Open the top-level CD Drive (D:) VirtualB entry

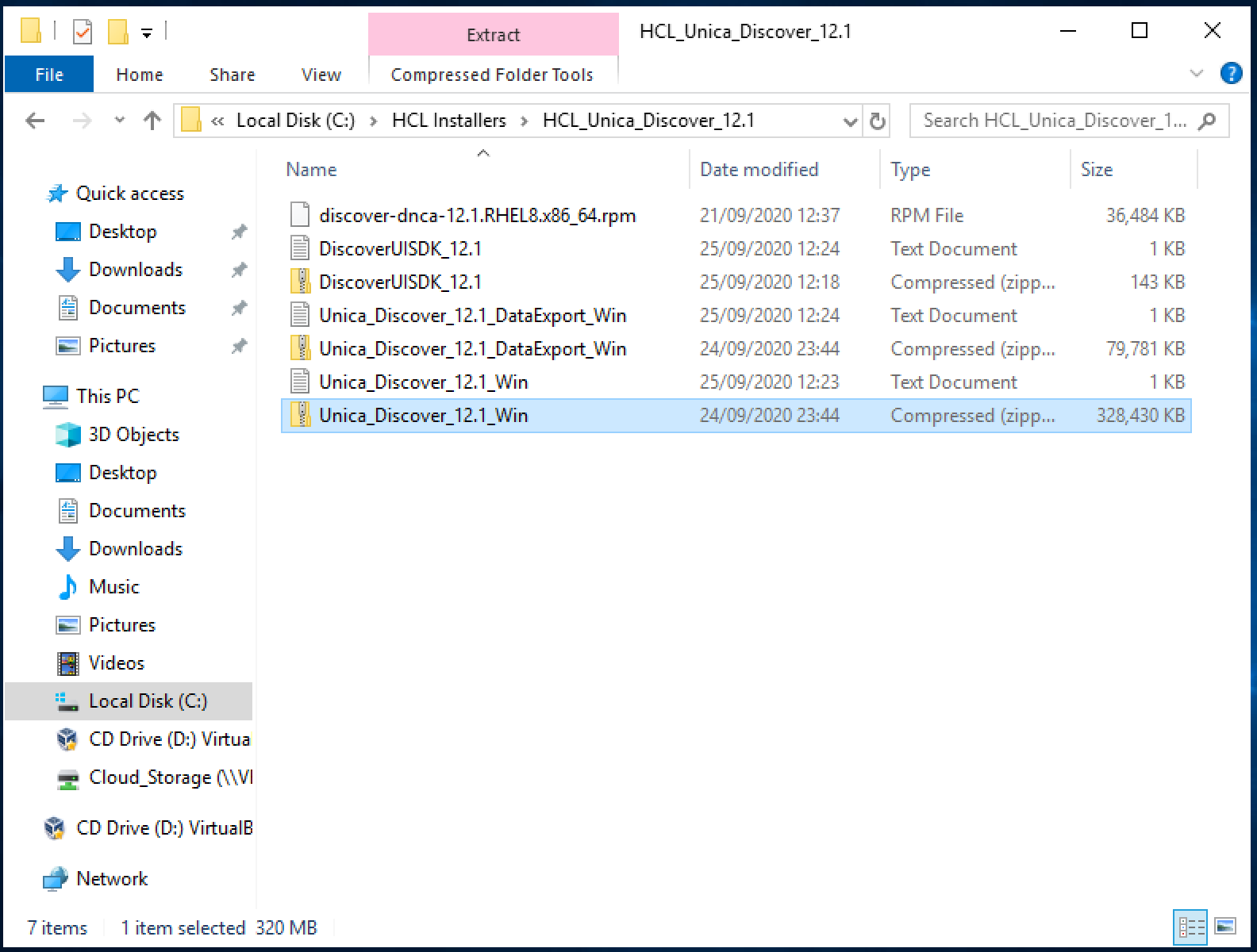click(x=164, y=828)
